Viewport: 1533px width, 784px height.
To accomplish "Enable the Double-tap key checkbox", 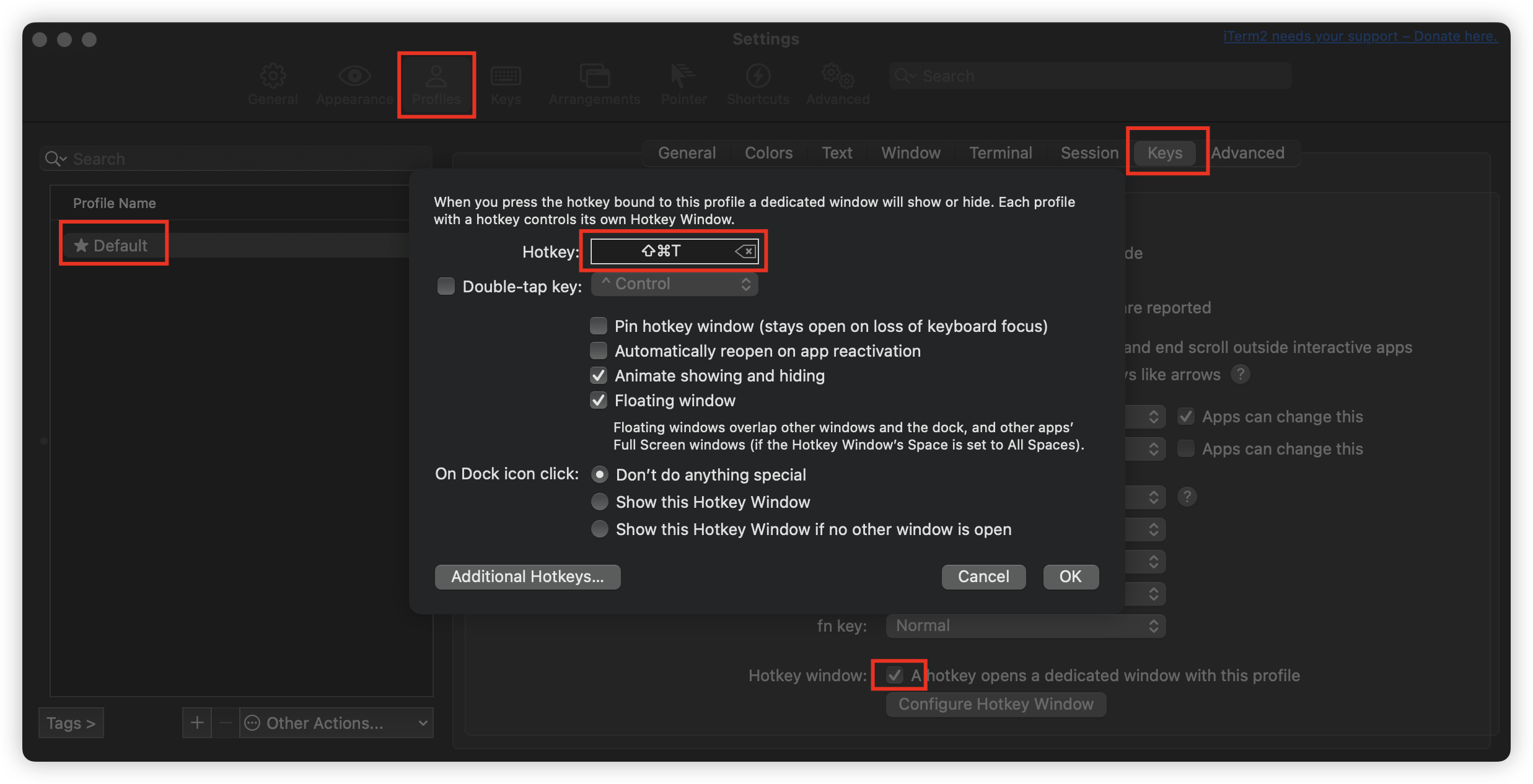I will [x=446, y=286].
